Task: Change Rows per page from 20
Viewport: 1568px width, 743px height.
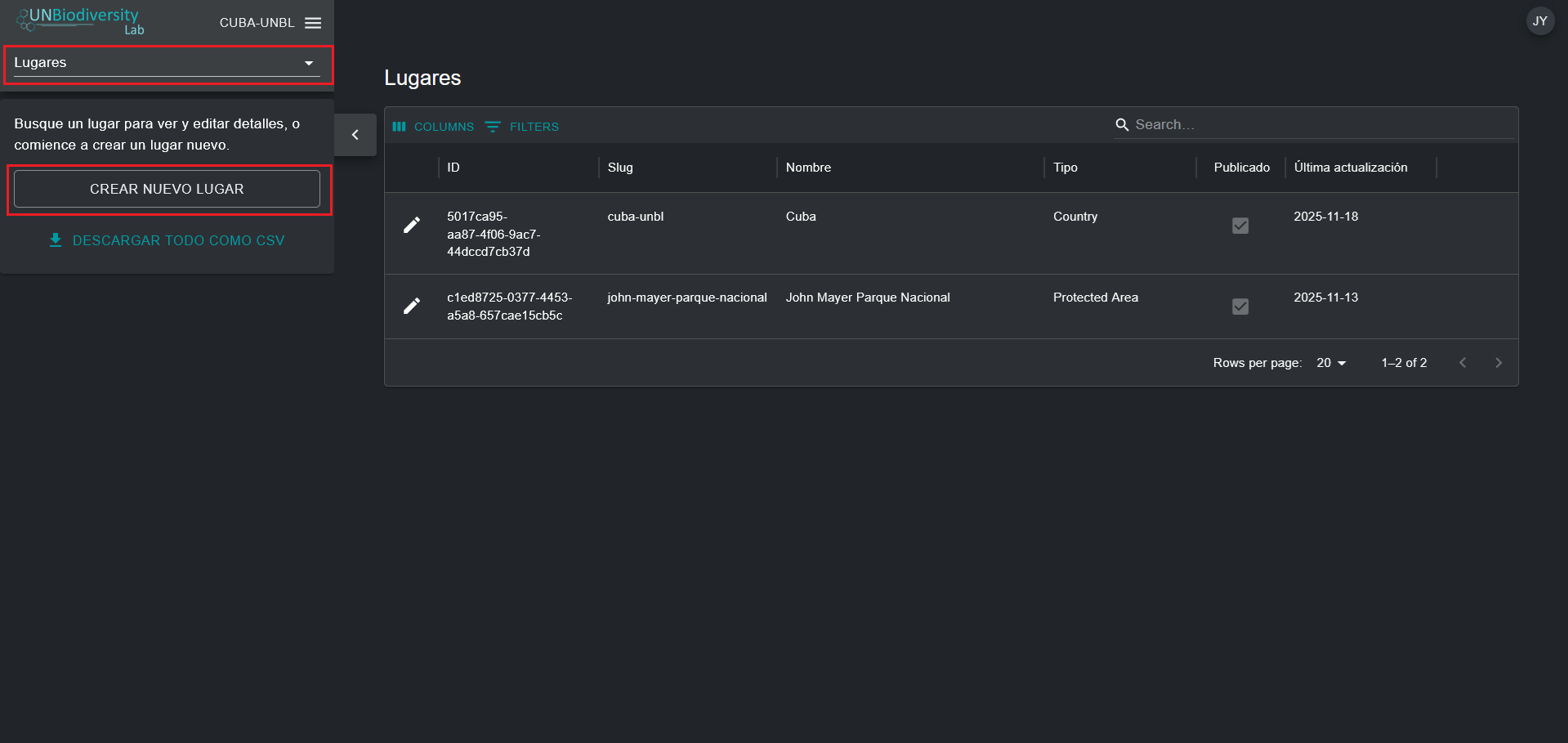Action: coord(1330,363)
